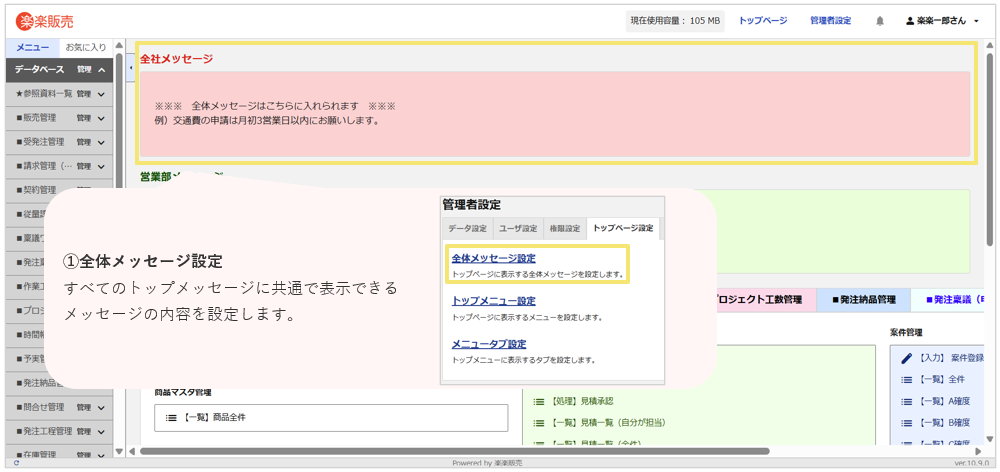Open ★参照資料一覧 in the sidebar
This screenshot has width=1000, height=472.
43,94
